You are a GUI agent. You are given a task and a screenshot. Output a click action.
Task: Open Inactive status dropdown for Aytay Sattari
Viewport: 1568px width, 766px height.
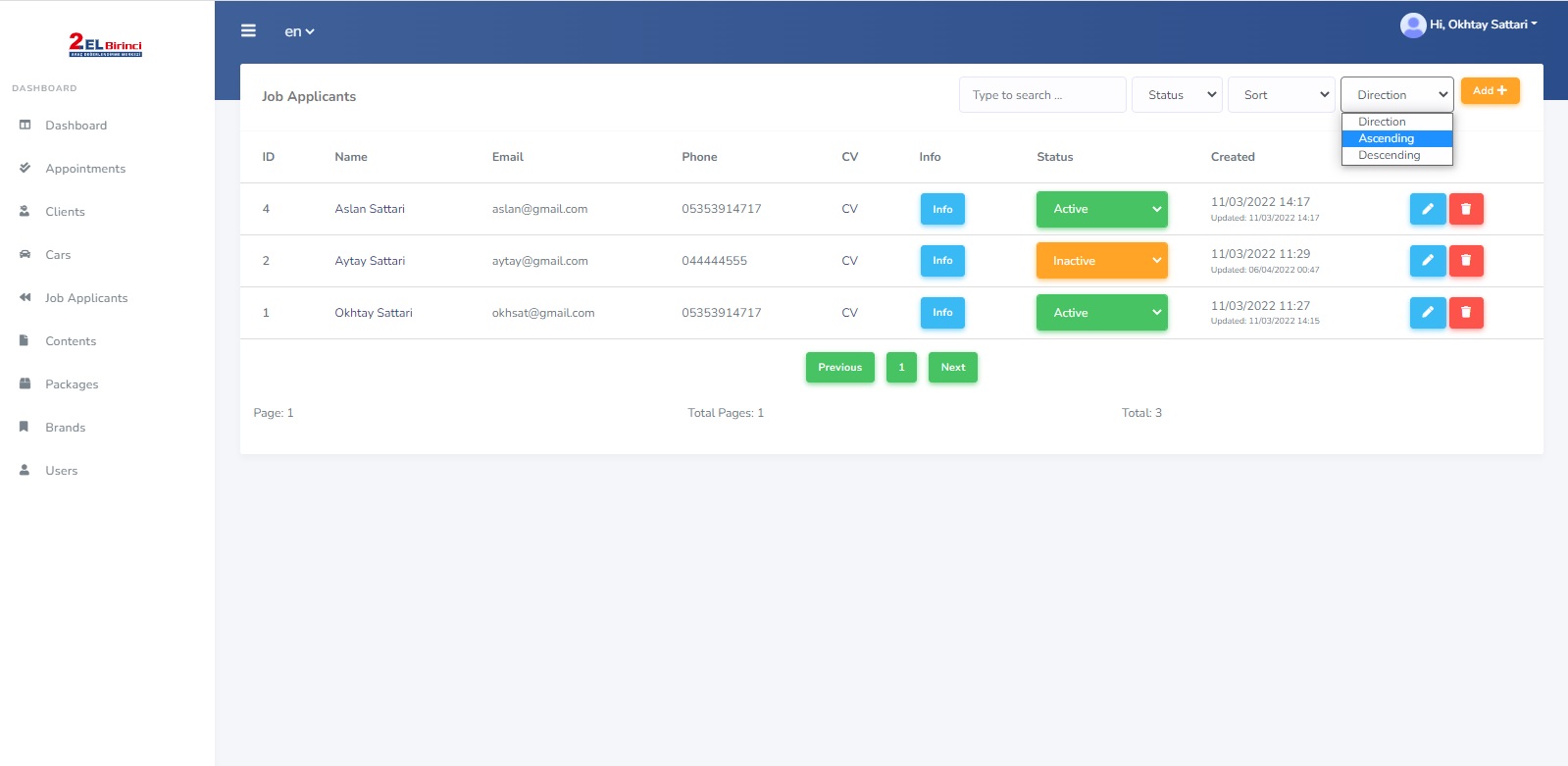click(1101, 261)
